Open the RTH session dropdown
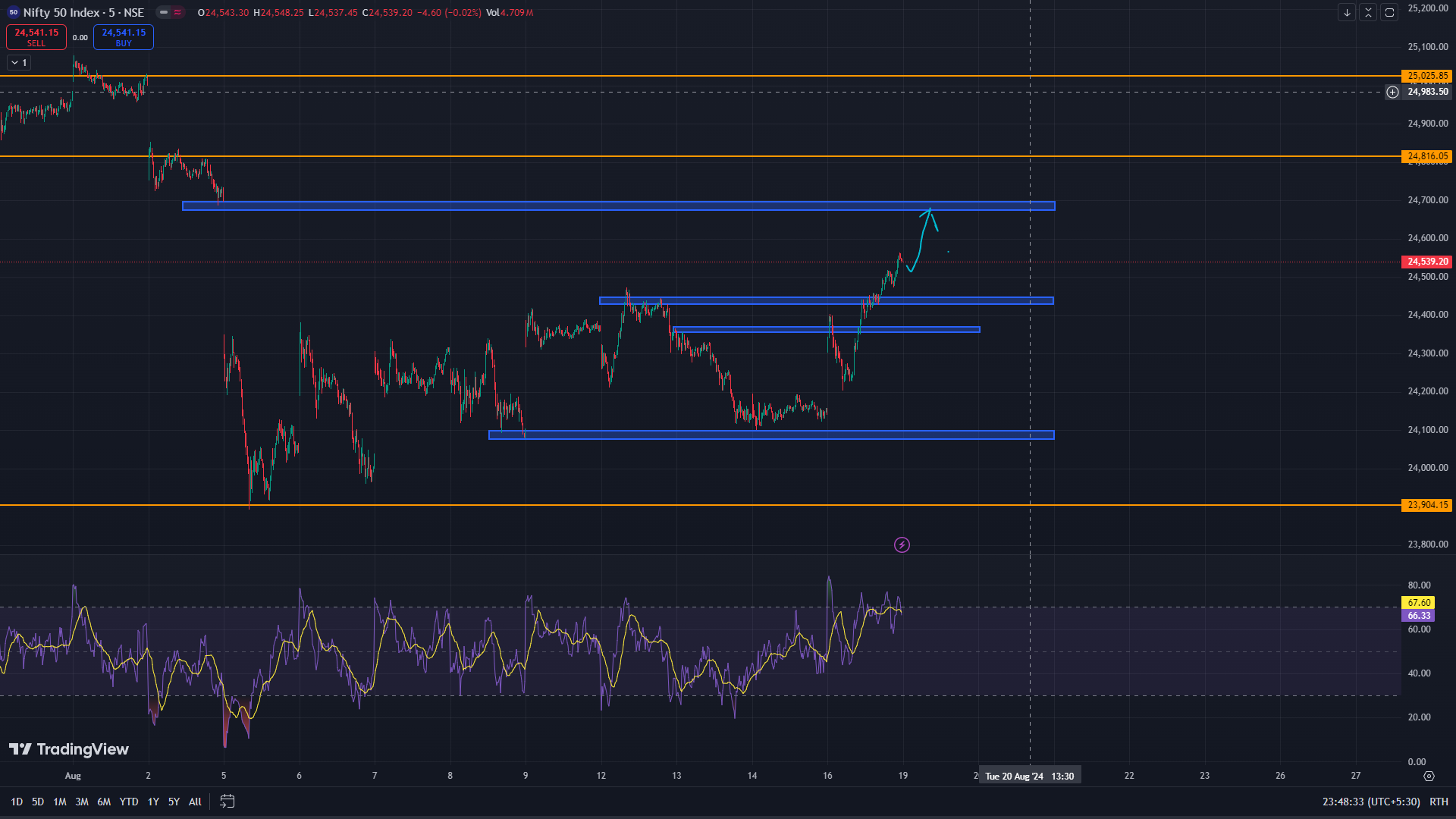This screenshot has width=1456, height=819. [1439, 802]
